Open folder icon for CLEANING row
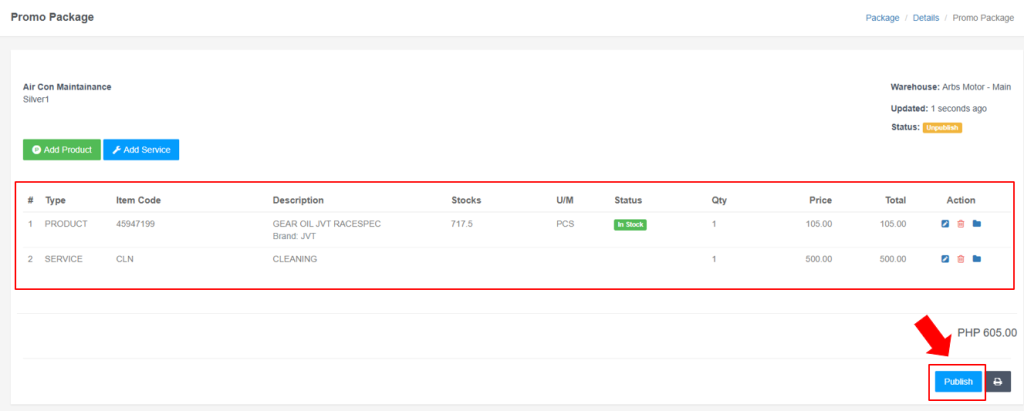 (x=977, y=259)
